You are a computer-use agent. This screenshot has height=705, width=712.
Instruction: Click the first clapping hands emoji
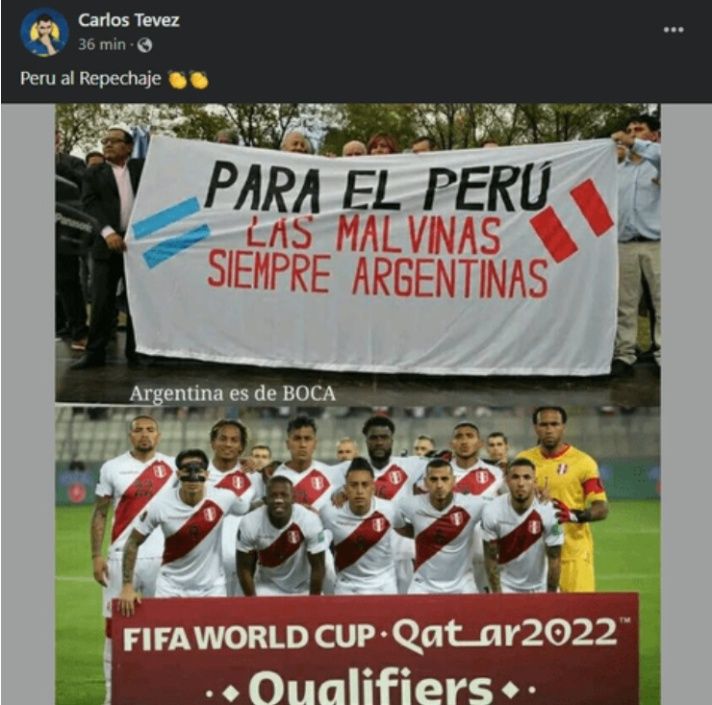point(178,80)
